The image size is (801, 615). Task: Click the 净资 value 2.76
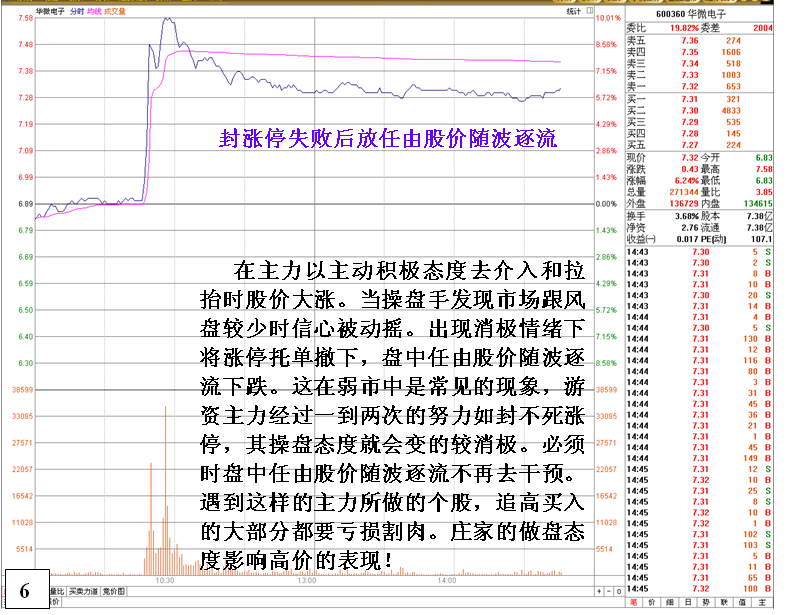690,227
